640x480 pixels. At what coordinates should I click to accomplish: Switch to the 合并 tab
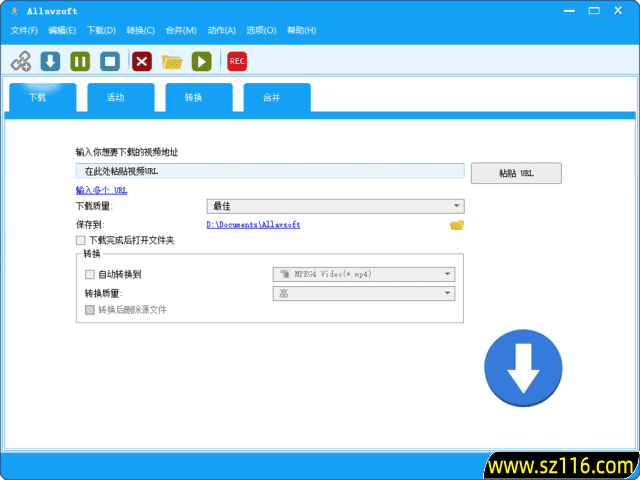click(277, 98)
